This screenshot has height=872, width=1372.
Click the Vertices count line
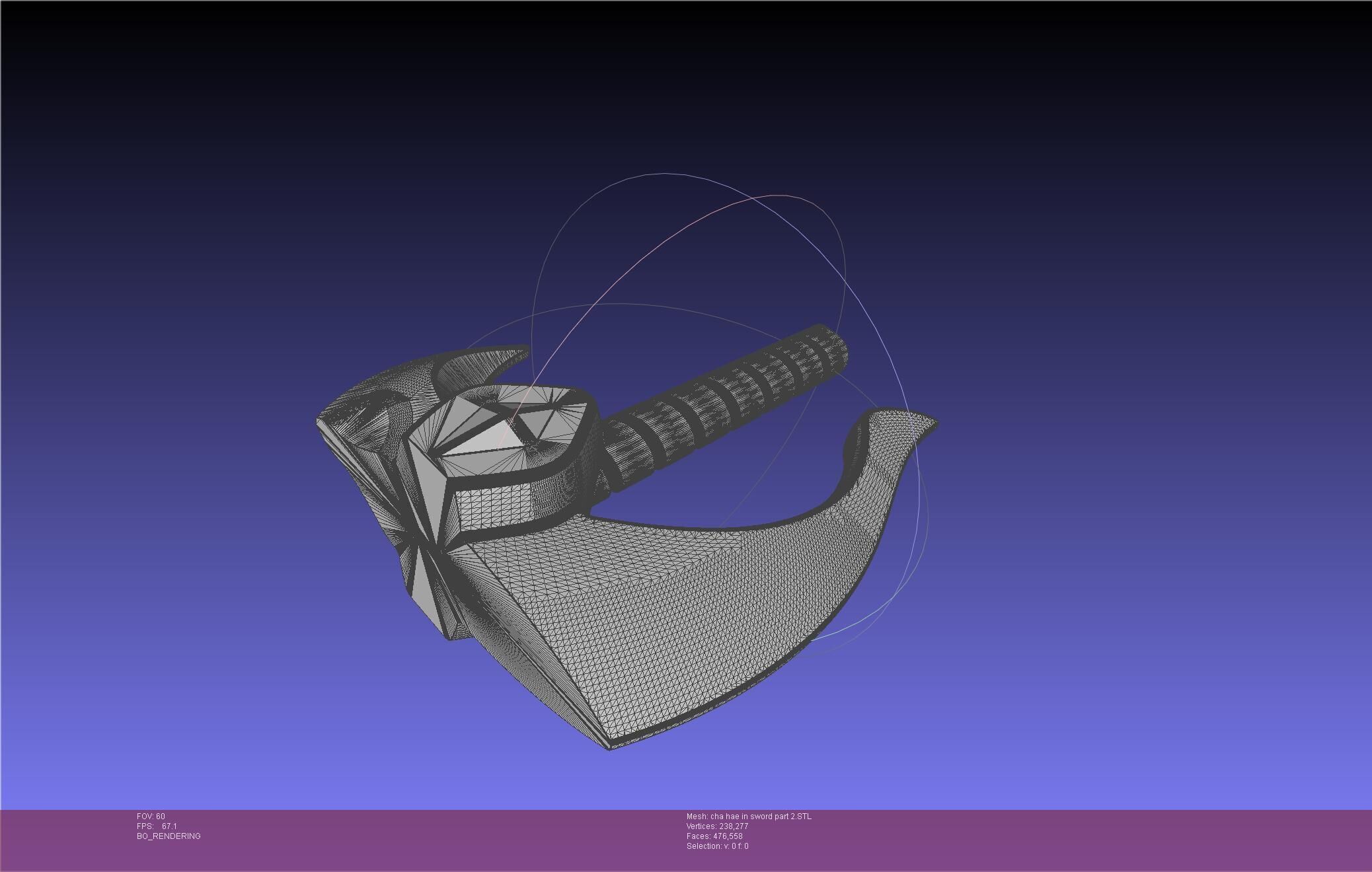pos(717,826)
